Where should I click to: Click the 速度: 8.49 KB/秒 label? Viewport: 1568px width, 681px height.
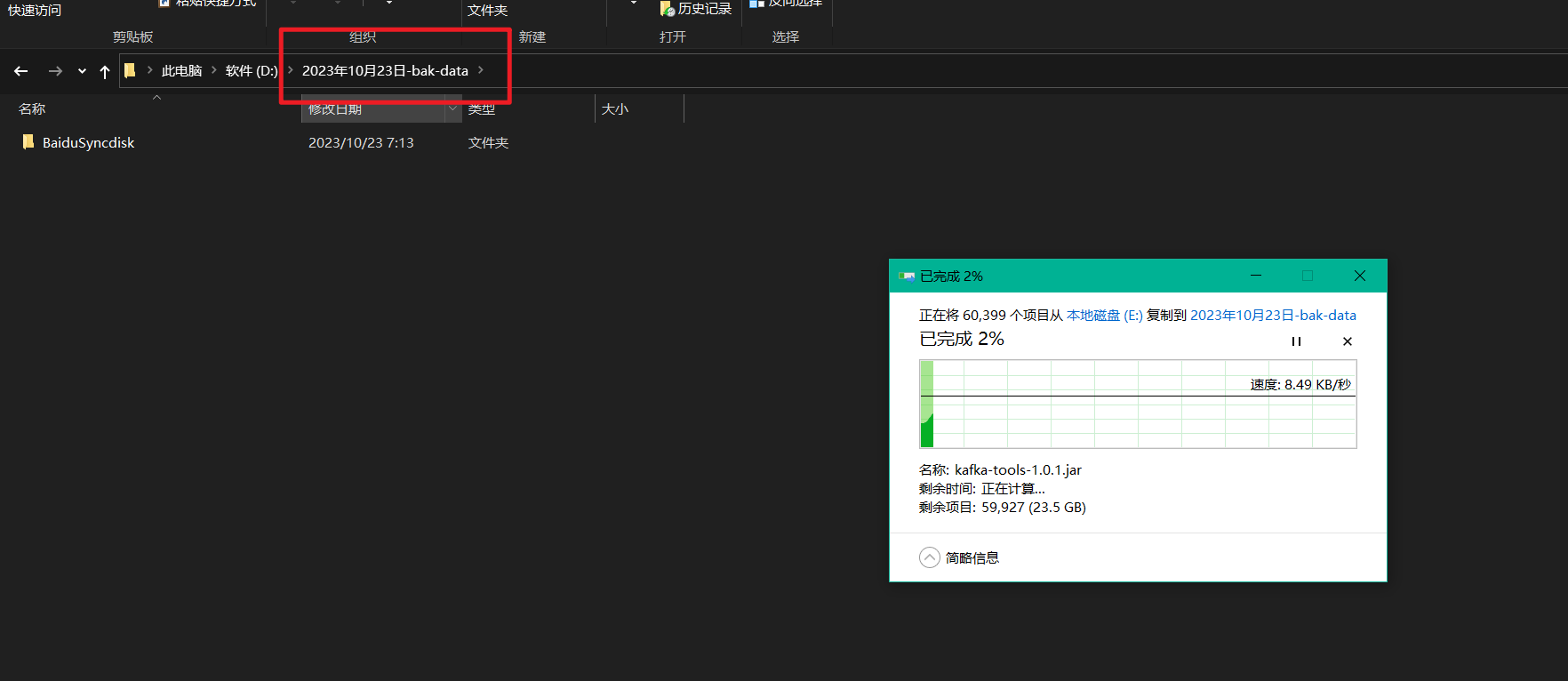click(x=1300, y=384)
